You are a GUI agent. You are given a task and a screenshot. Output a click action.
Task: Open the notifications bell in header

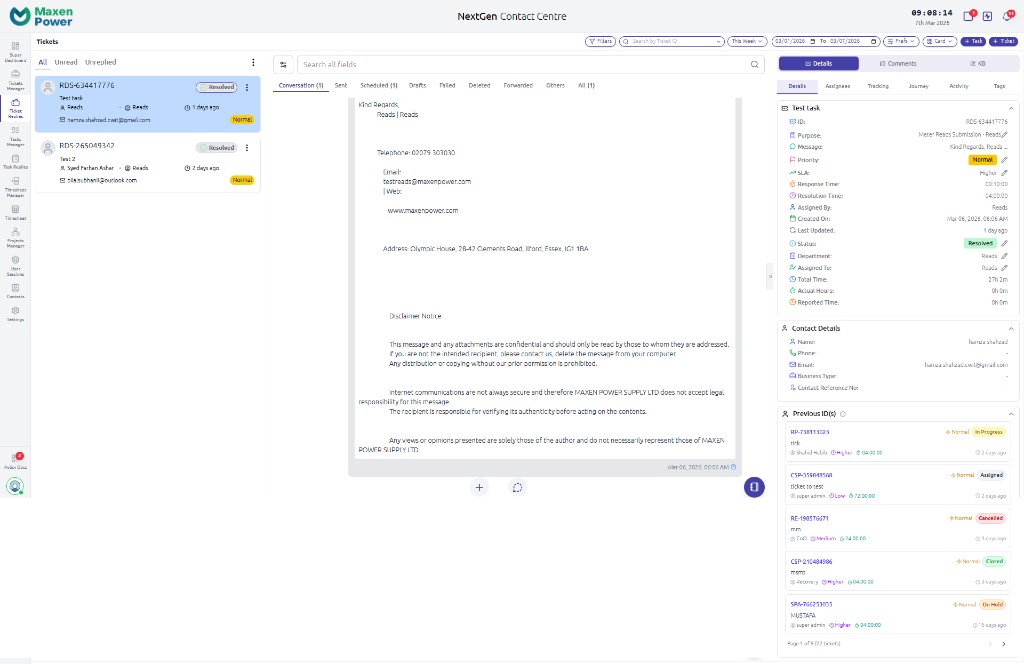(x=1008, y=16)
